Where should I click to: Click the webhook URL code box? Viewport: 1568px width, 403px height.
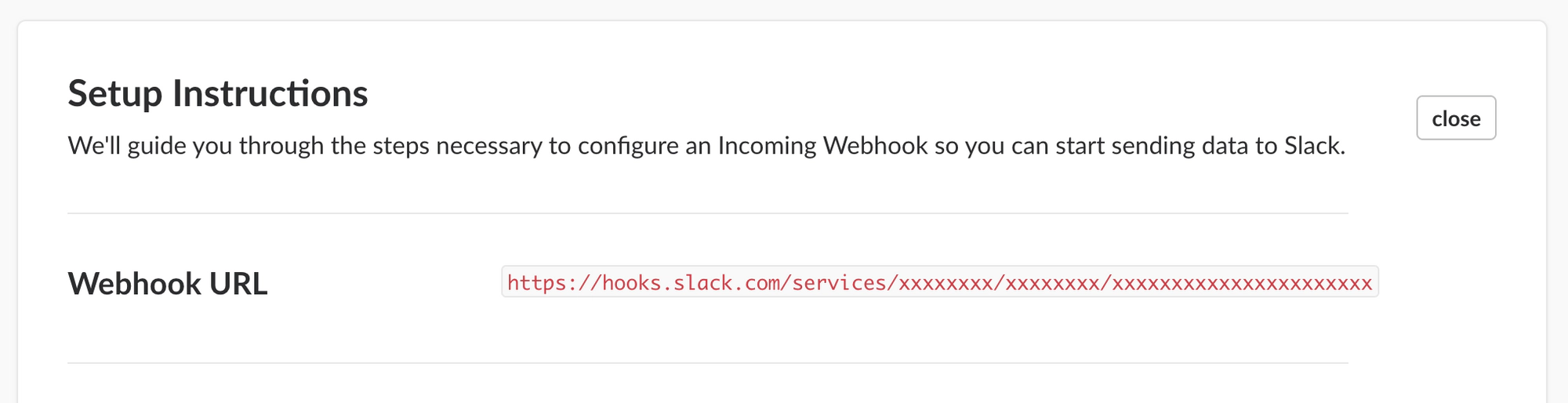(x=939, y=282)
